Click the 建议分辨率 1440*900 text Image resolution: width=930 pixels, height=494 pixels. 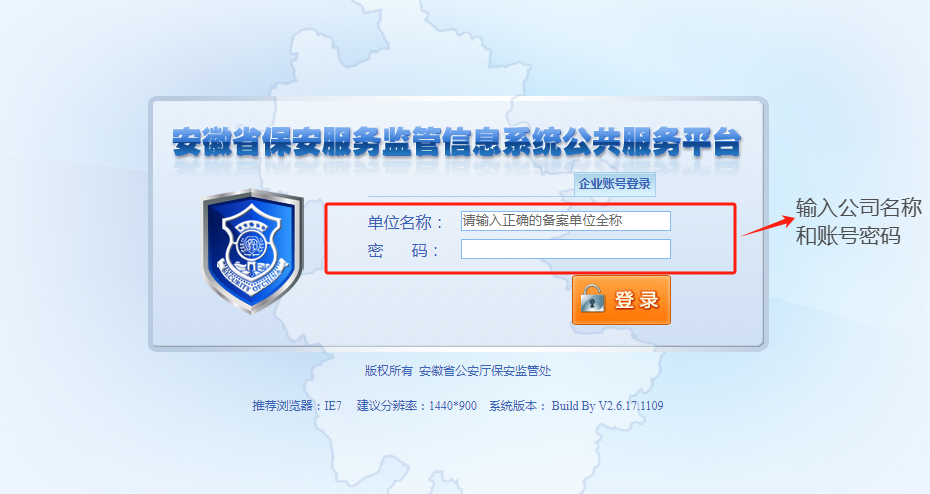[x=416, y=406]
